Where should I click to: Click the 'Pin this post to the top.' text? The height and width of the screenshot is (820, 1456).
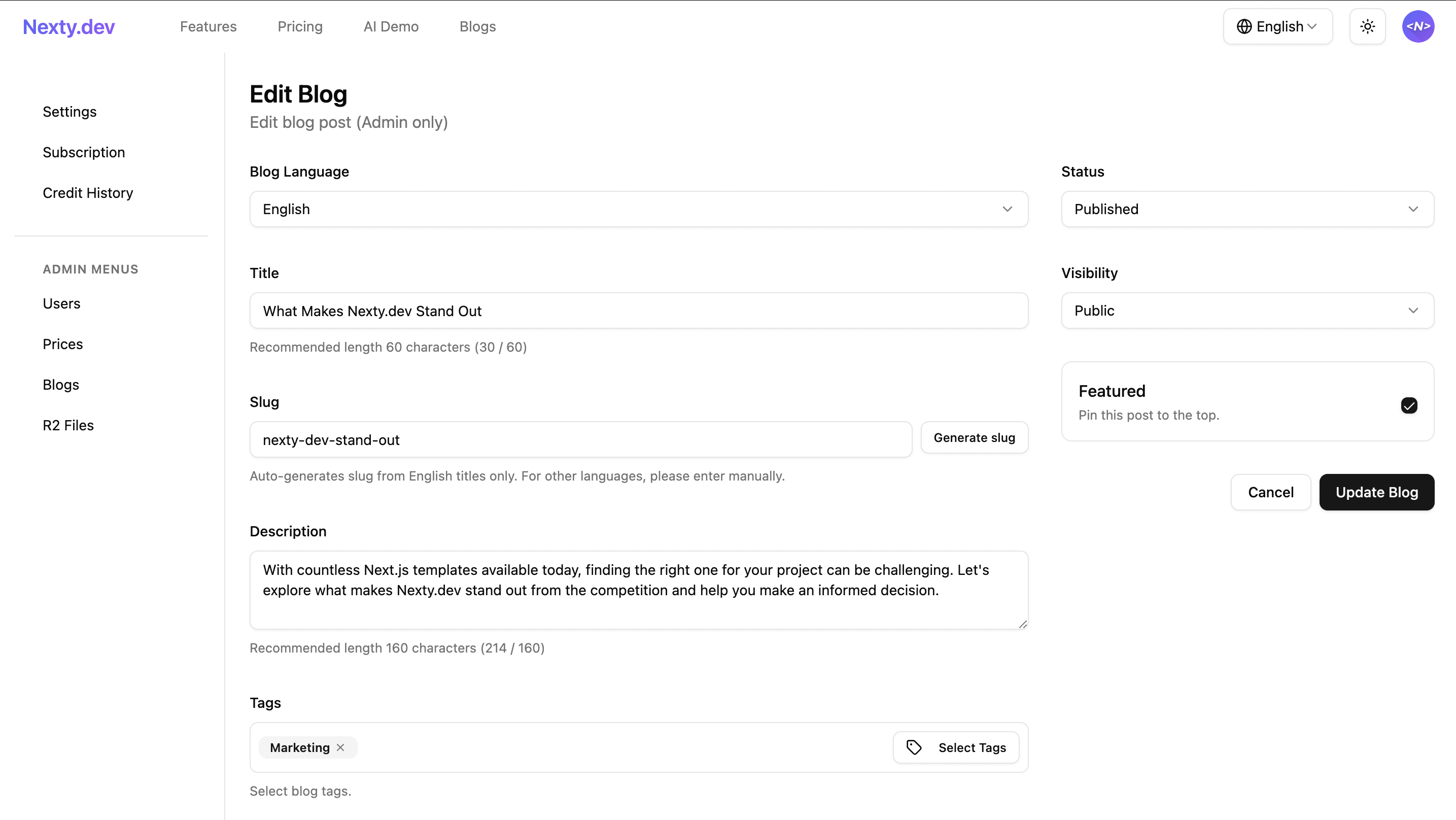[1149, 415]
